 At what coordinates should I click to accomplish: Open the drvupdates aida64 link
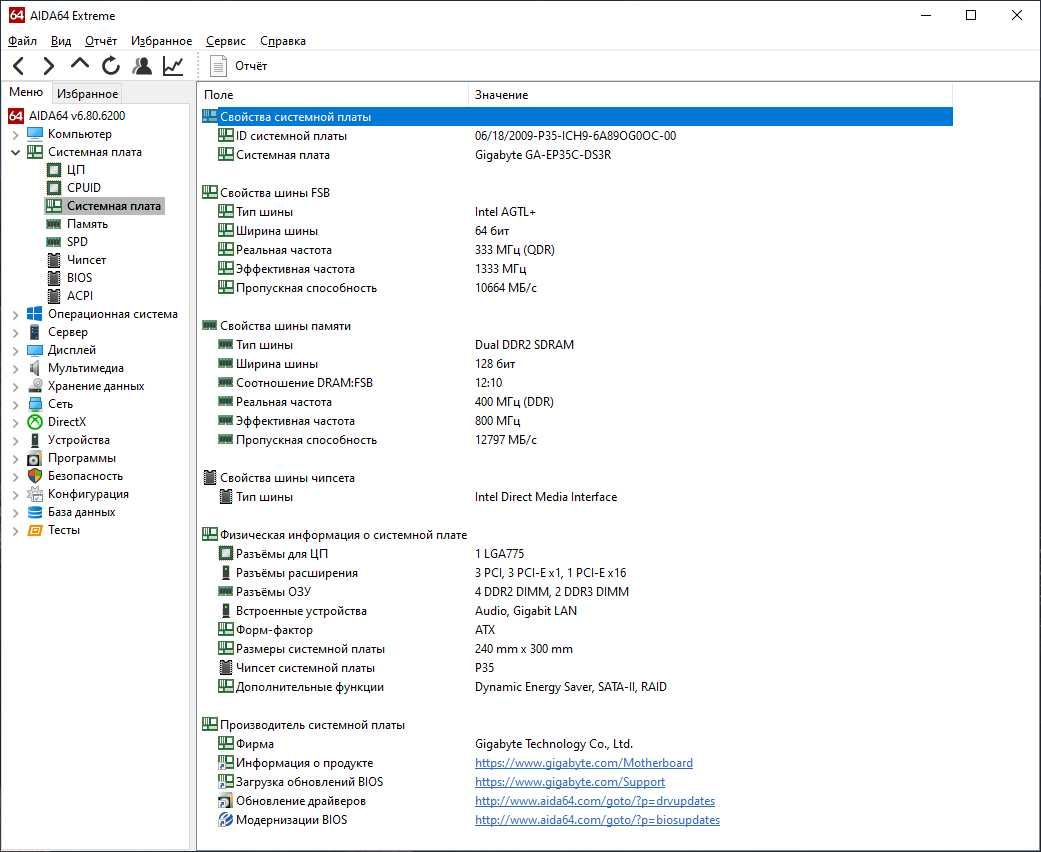click(595, 801)
